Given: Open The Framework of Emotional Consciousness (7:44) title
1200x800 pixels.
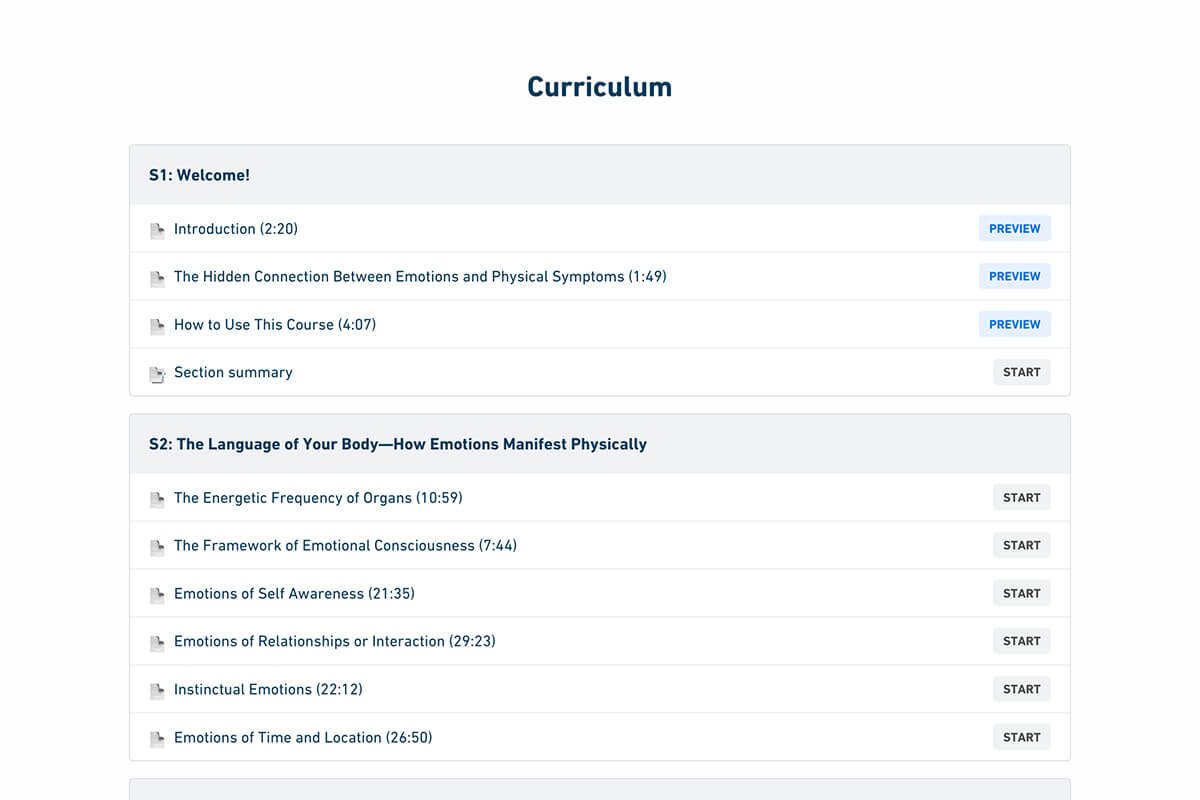Looking at the screenshot, I should [345, 546].
